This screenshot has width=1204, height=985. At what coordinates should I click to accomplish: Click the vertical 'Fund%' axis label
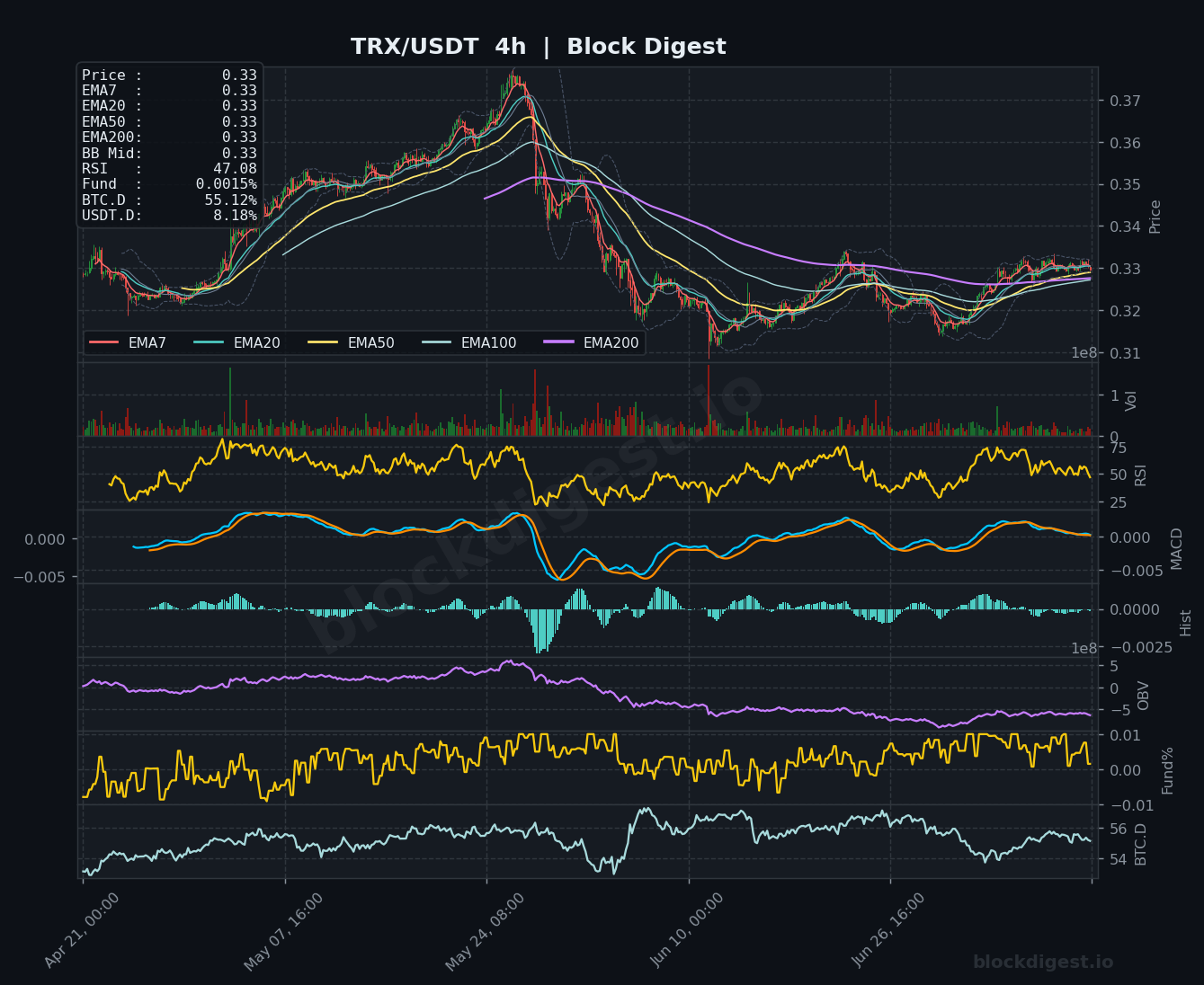[x=1168, y=770]
